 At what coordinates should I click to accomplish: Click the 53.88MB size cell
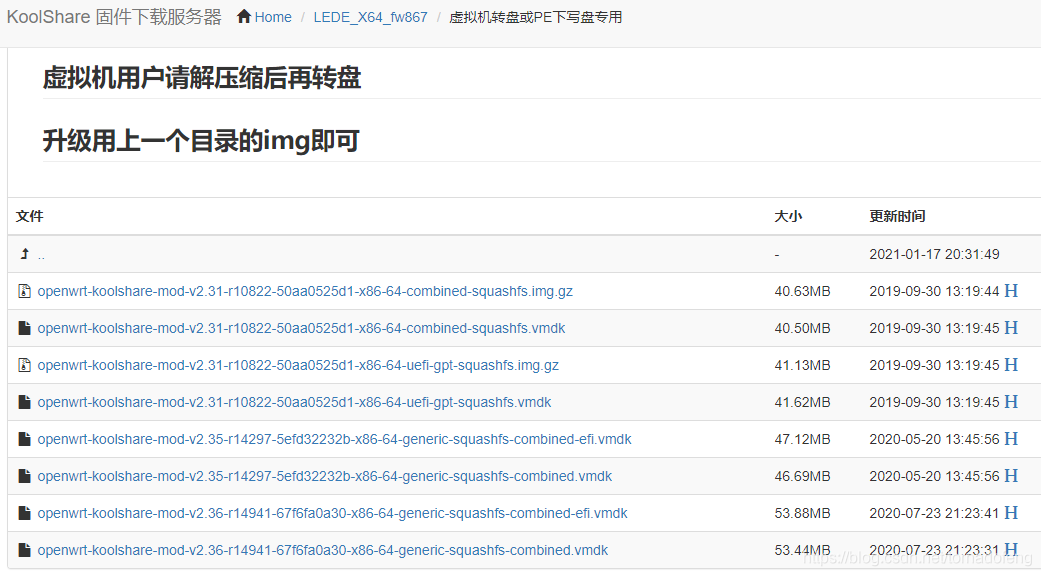coord(802,514)
